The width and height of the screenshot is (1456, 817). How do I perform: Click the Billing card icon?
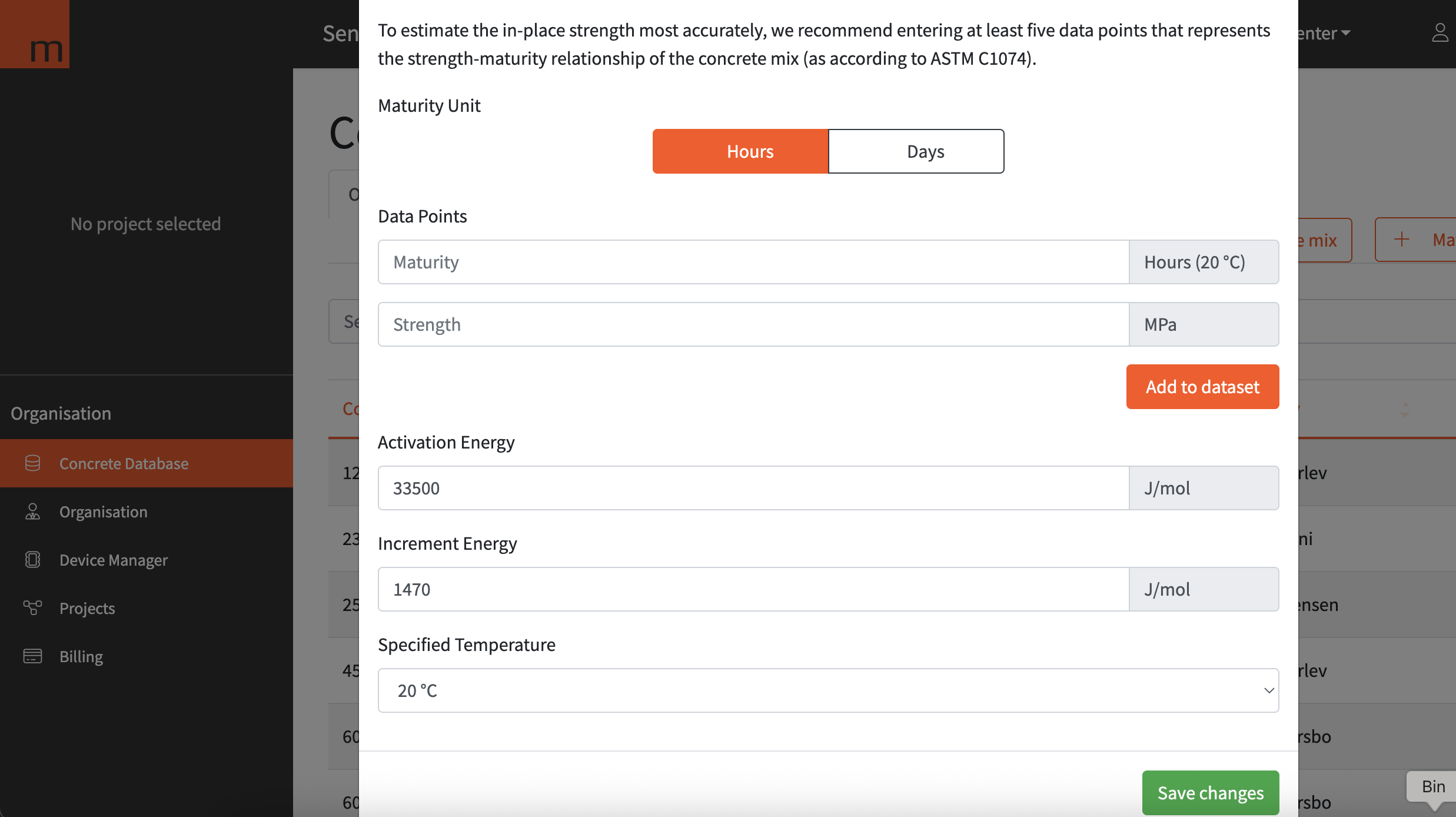coord(33,656)
